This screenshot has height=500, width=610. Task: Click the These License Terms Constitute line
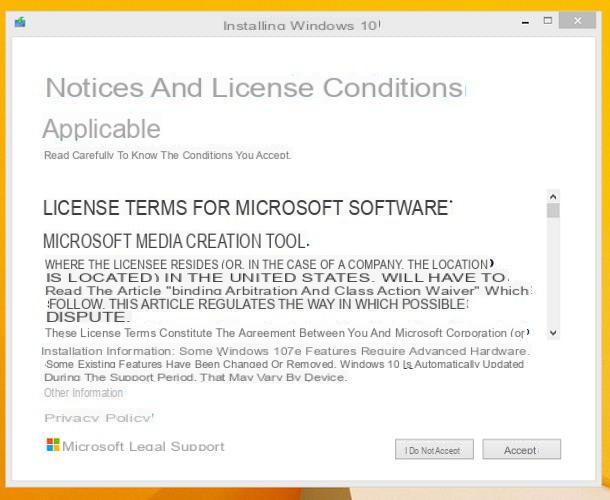click(287, 333)
